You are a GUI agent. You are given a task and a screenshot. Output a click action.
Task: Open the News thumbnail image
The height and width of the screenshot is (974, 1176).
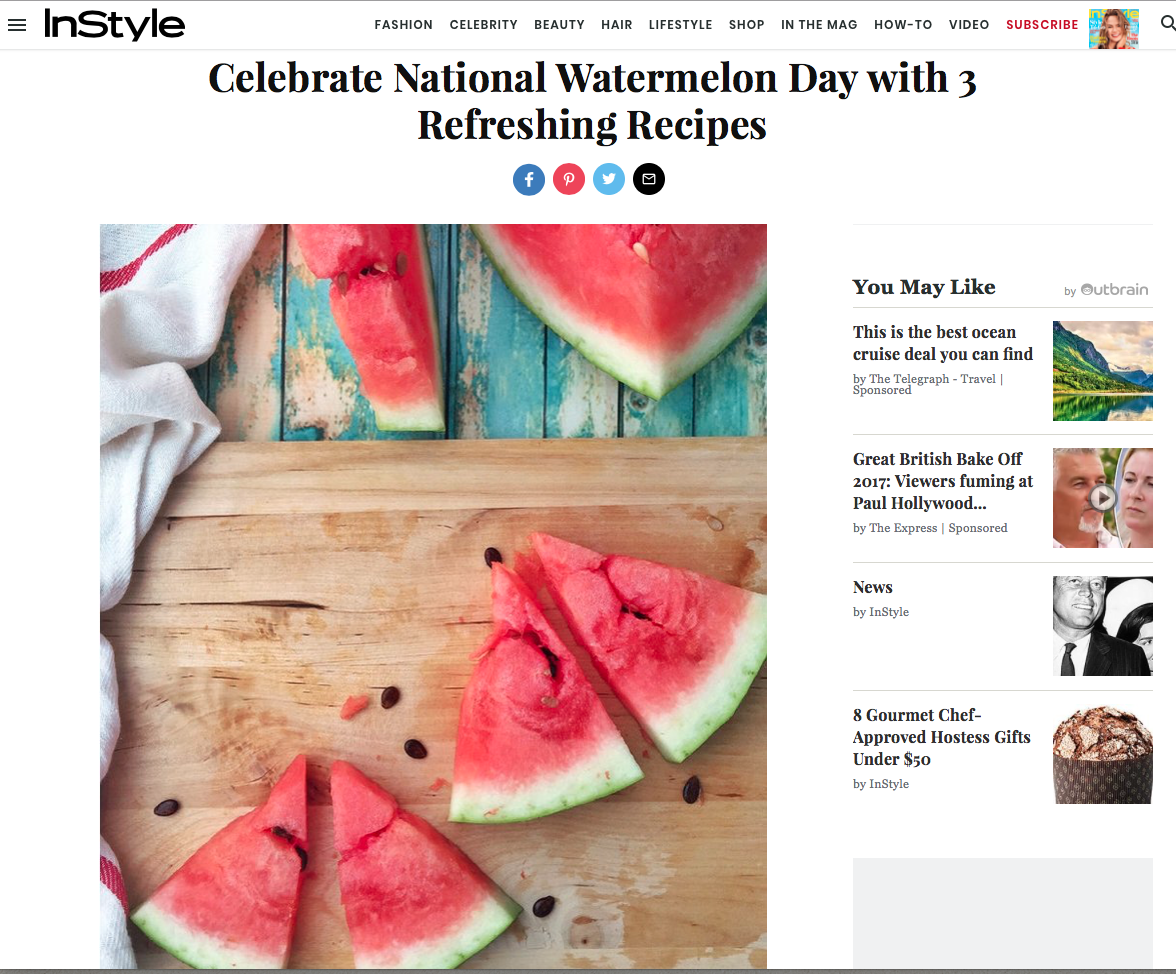pyautogui.click(x=1102, y=626)
